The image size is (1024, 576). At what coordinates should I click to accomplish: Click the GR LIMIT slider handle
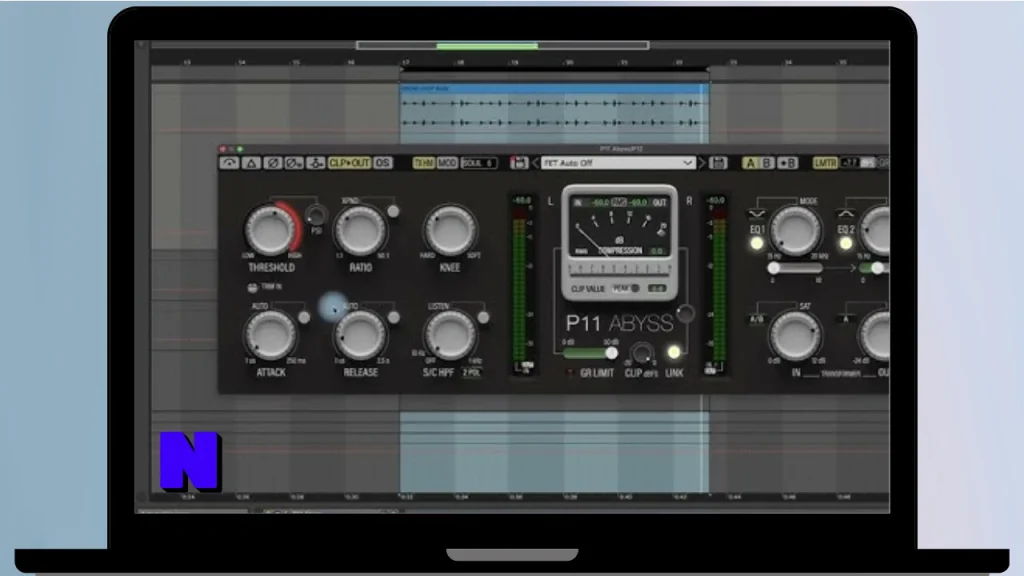coord(611,353)
